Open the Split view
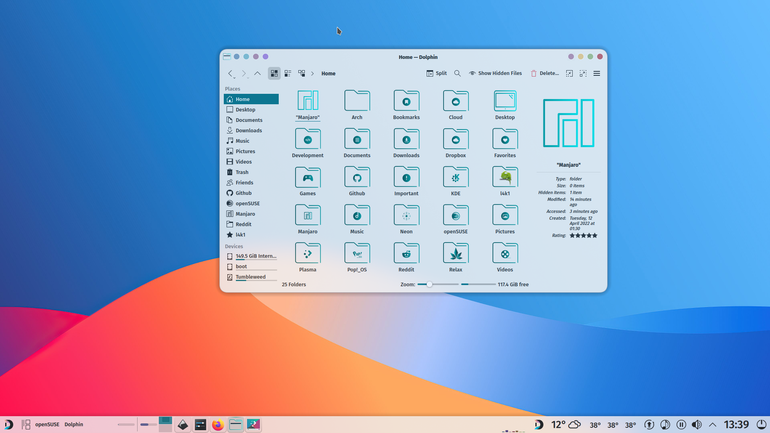The width and height of the screenshot is (770, 433). click(436, 73)
